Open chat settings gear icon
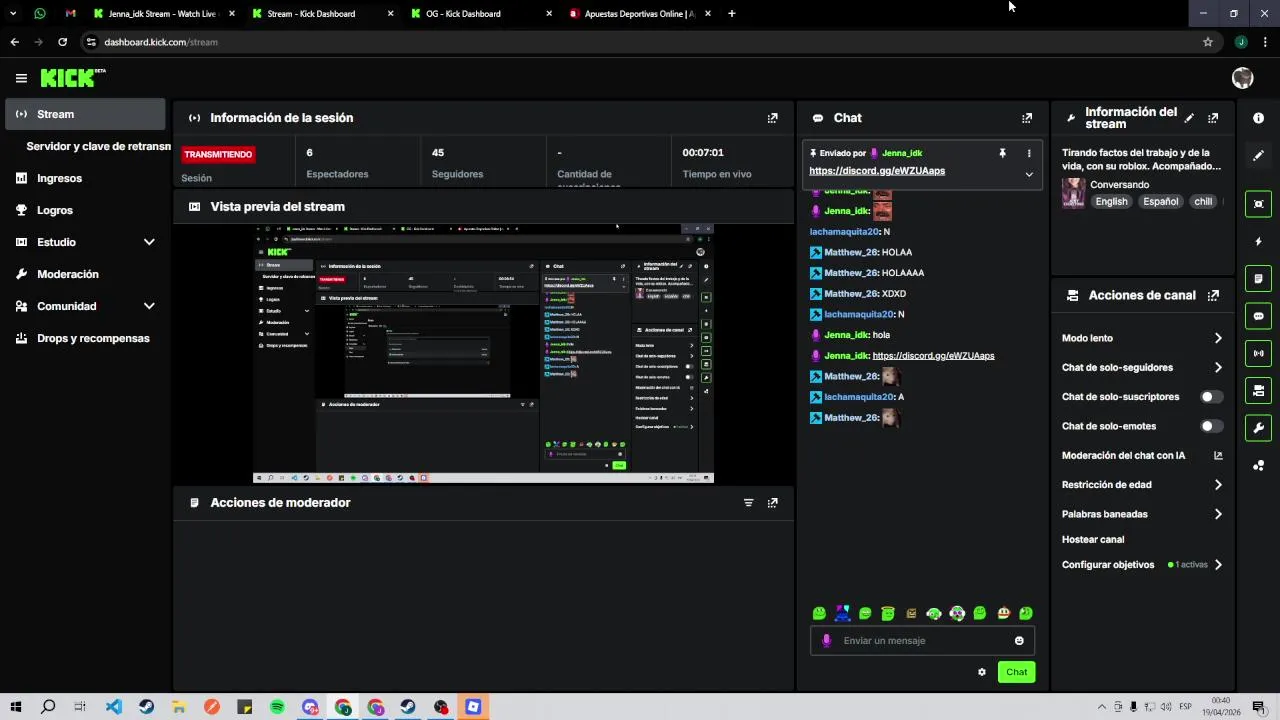This screenshot has width=1280, height=720. (982, 672)
